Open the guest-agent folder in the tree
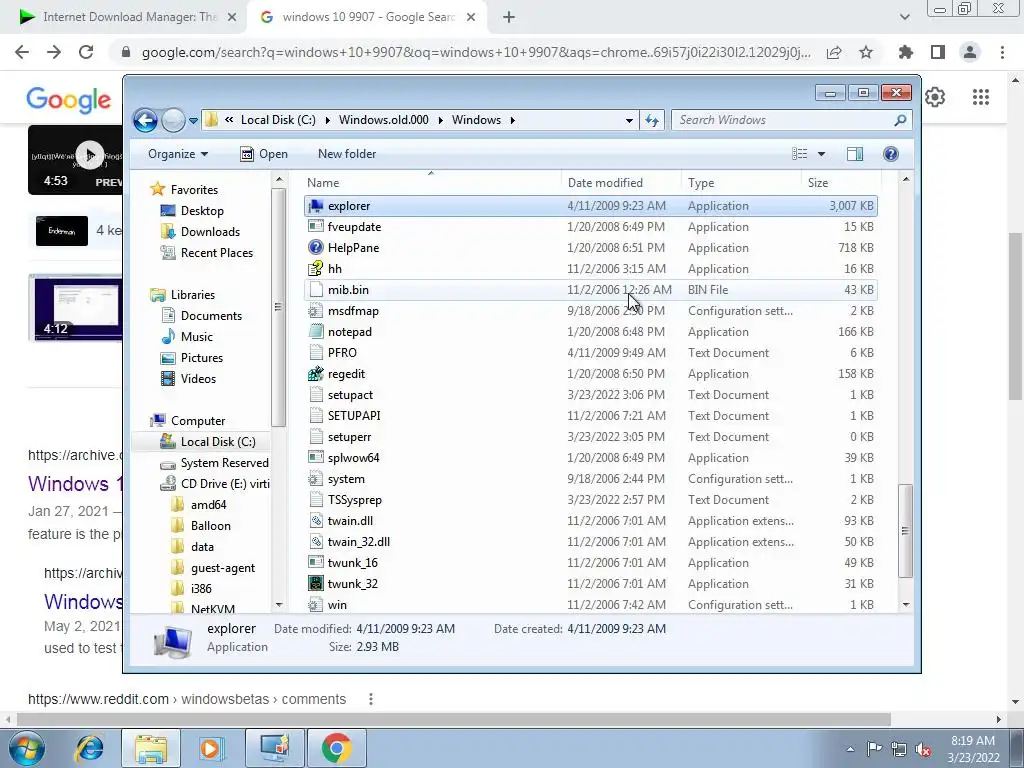This screenshot has width=1024, height=768. pos(222,568)
